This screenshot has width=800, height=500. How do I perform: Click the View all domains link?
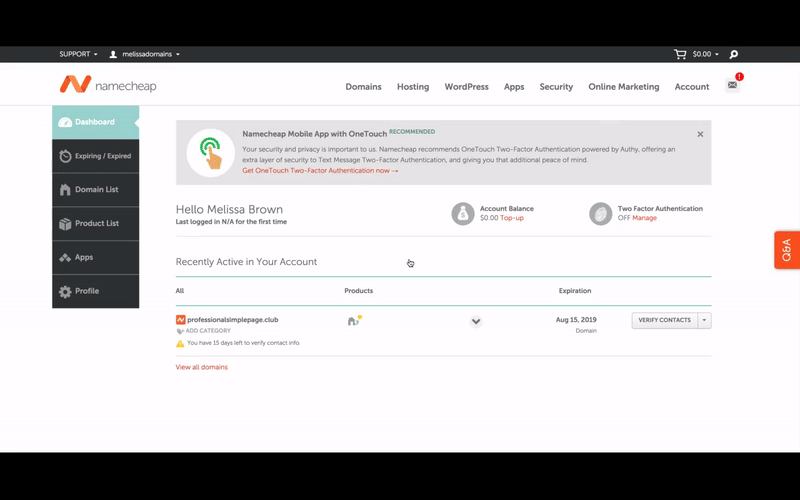[202, 367]
